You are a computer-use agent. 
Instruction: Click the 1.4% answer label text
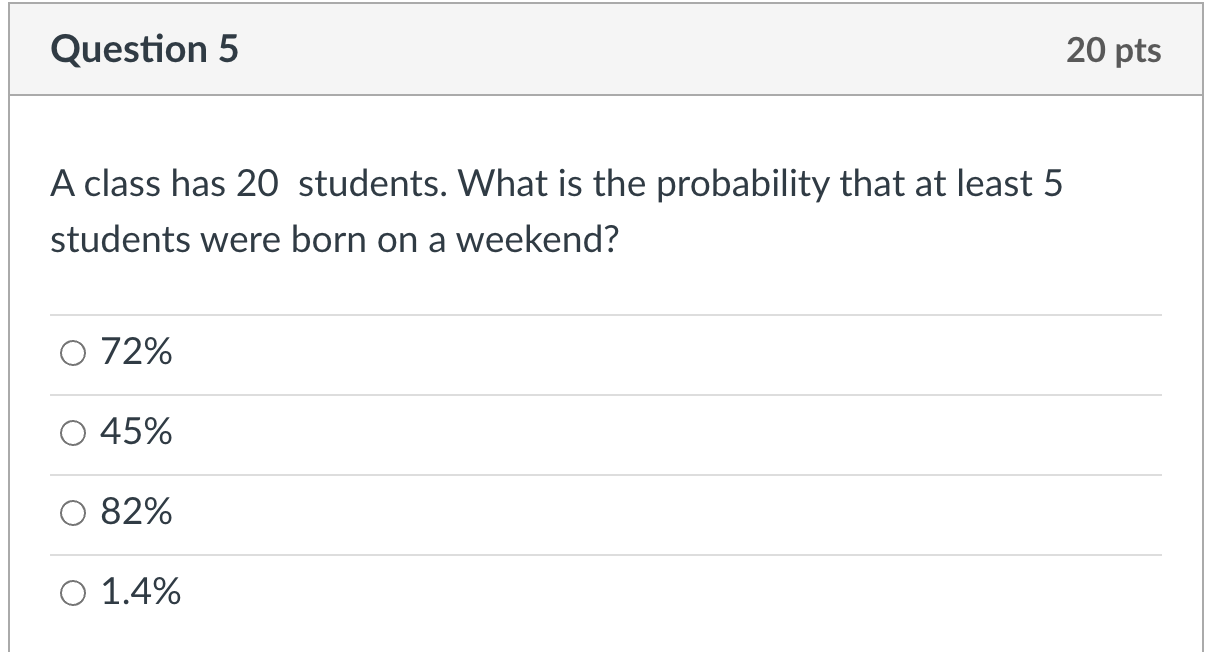click(x=141, y=594)
